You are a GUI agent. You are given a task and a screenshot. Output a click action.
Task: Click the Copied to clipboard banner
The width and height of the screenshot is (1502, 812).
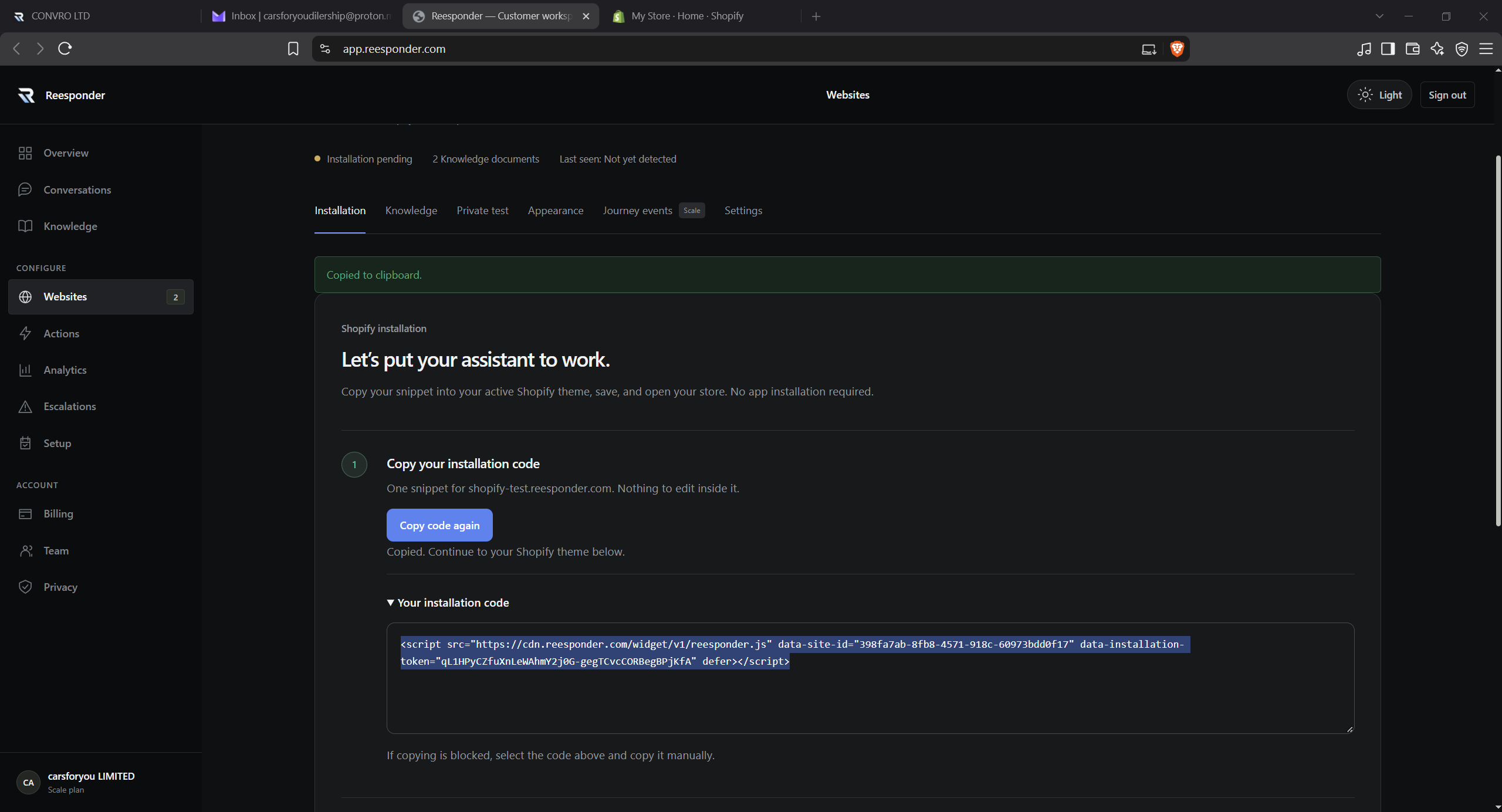[x=847, y=275]
